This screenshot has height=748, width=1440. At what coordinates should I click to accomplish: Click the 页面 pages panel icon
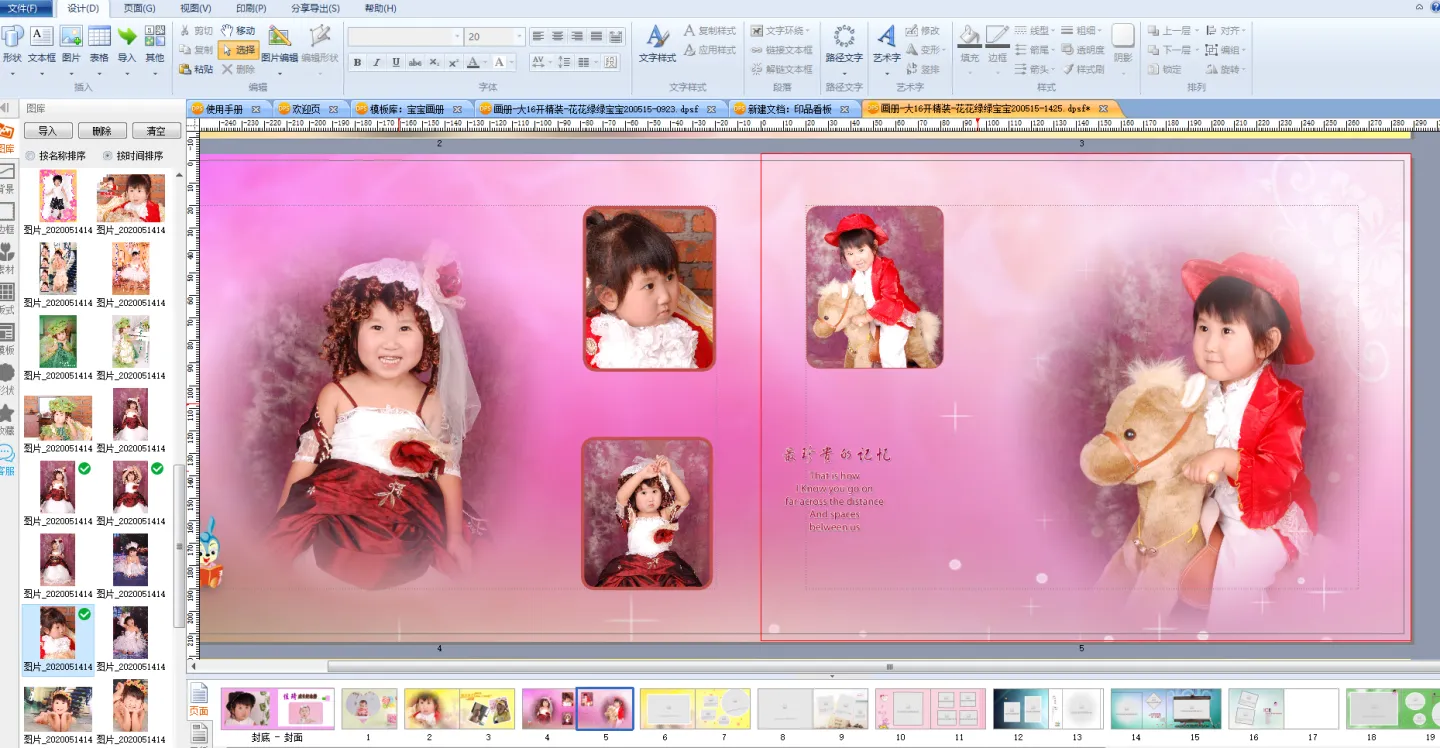coord(199,700)
